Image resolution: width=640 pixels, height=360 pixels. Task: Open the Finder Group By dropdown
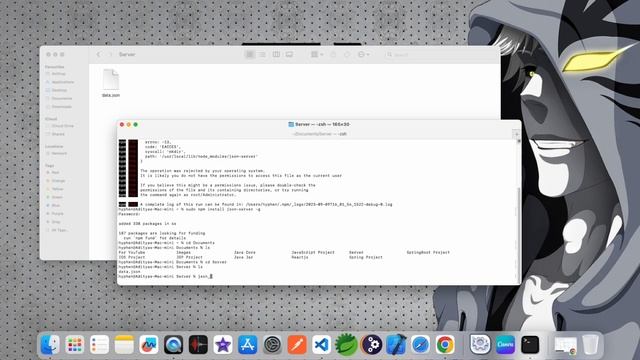317,54
